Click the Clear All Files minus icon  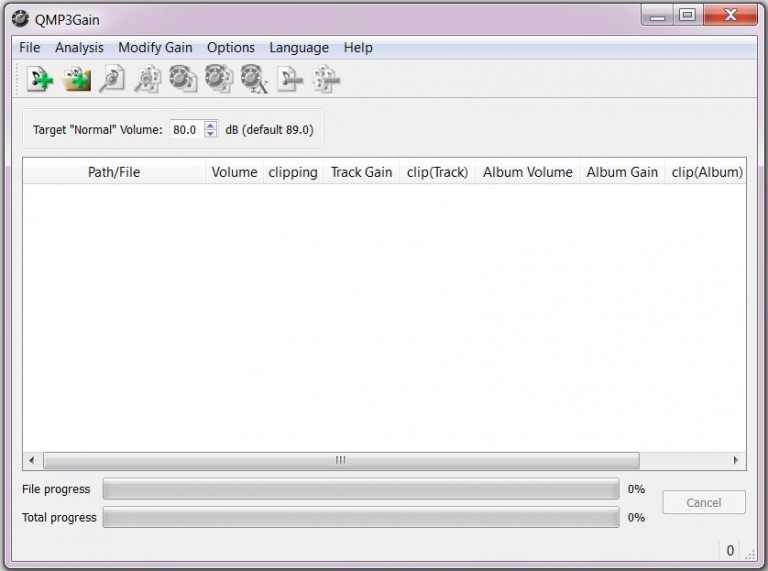(x=326, y=79)
